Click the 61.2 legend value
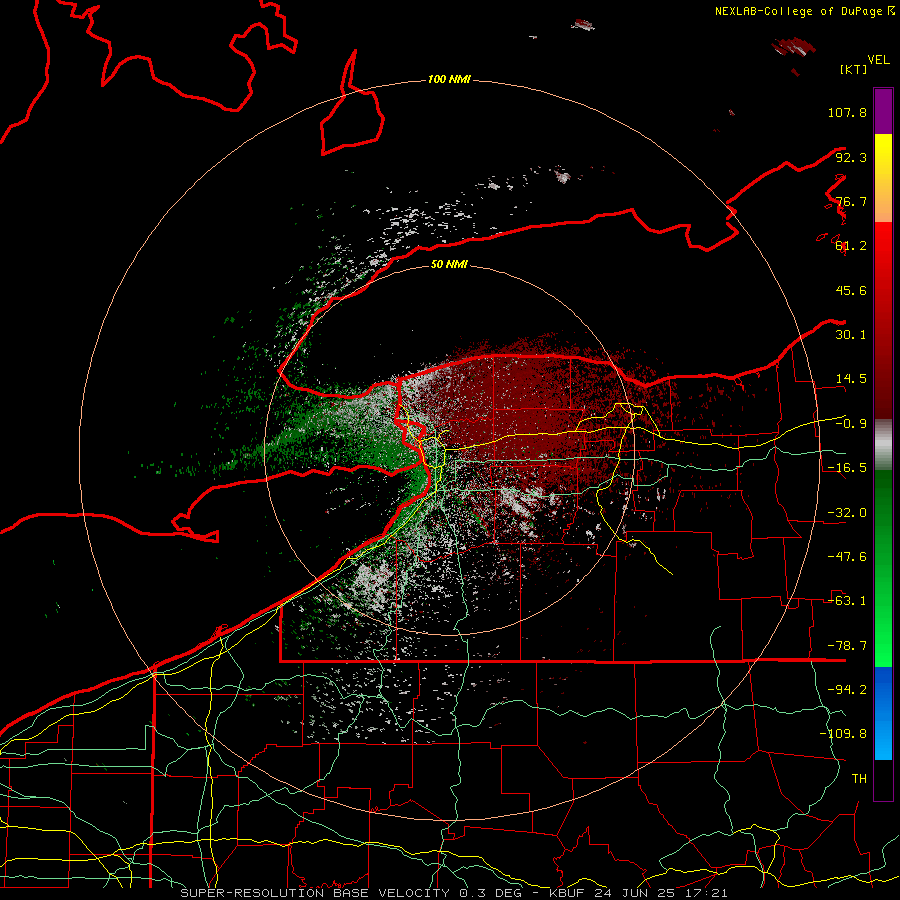This screenshot has width=900, height=900. pyautogui.click(x=851, y=246)
